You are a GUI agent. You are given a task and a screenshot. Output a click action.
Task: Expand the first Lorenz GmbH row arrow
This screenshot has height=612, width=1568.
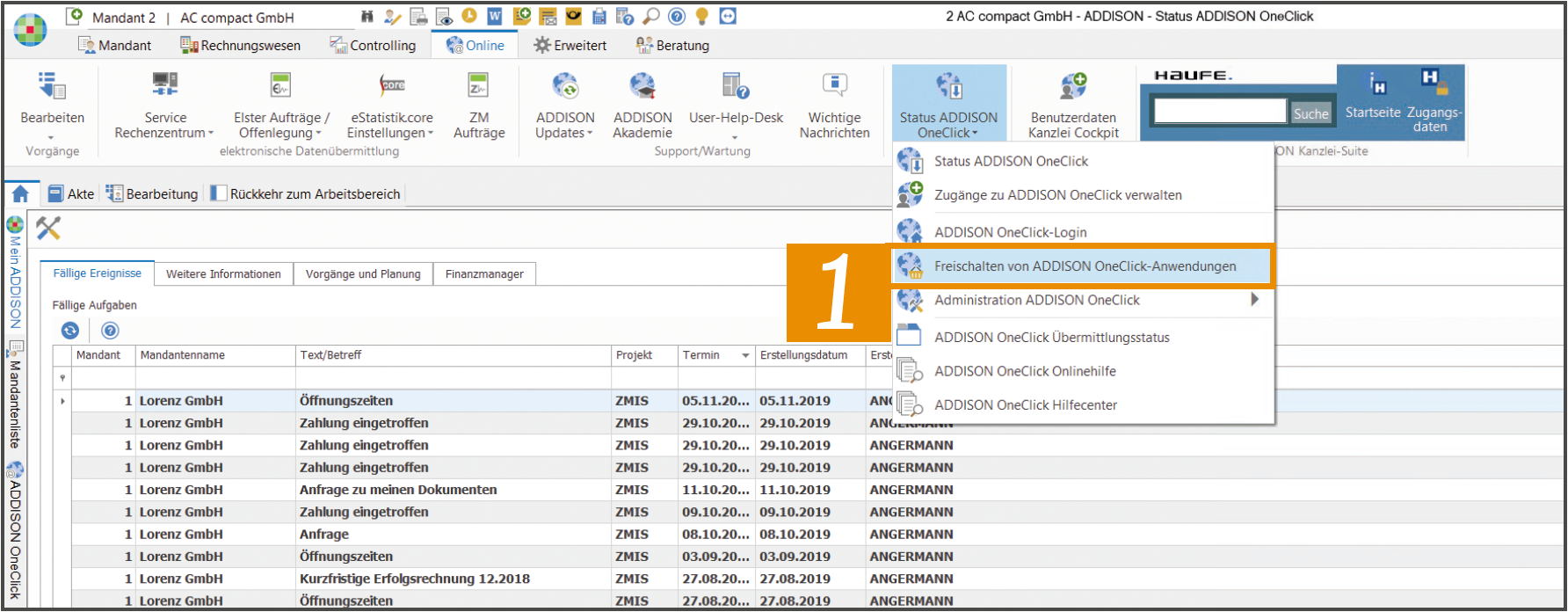(62, 401)
